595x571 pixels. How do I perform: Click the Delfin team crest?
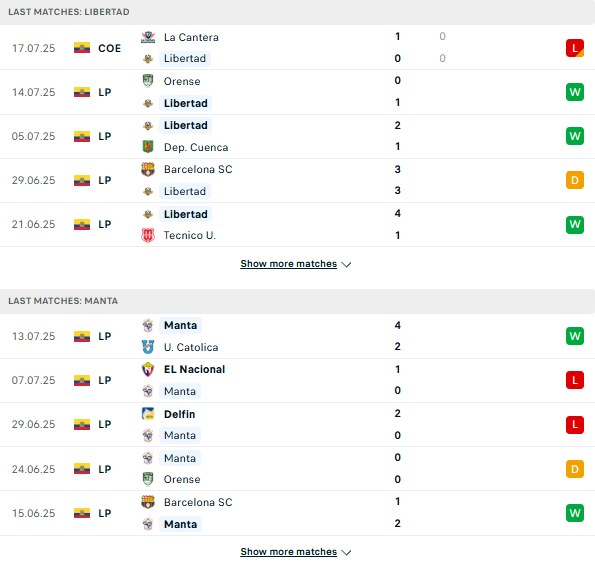click(x=148, y=414)
